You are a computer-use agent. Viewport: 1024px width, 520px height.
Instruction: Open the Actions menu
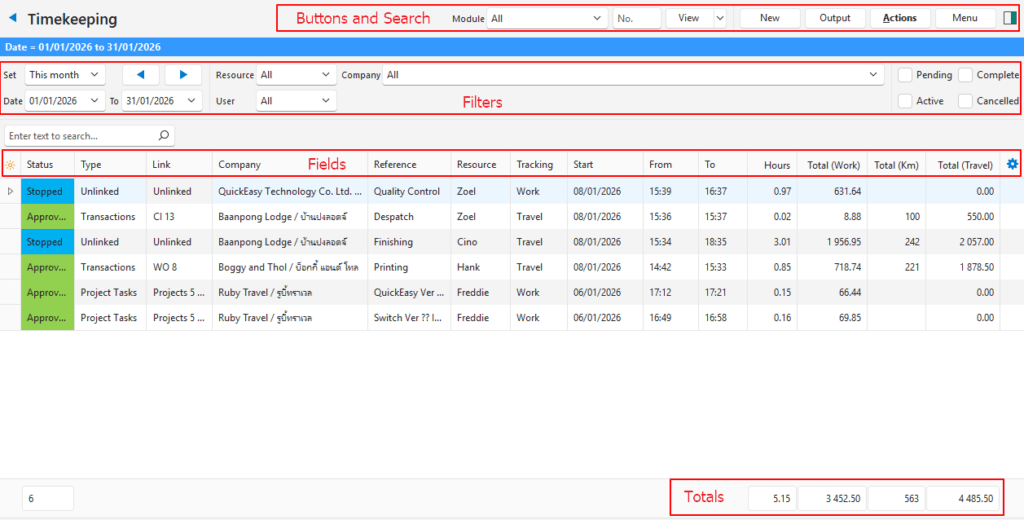click(x=899, y=18)
